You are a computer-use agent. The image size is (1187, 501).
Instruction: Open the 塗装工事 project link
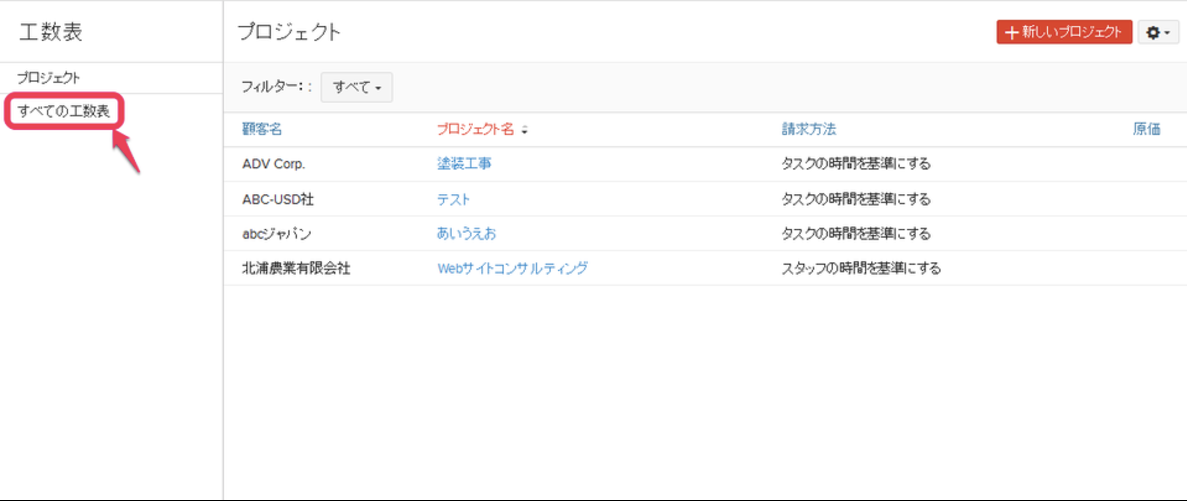coord(464,164)
